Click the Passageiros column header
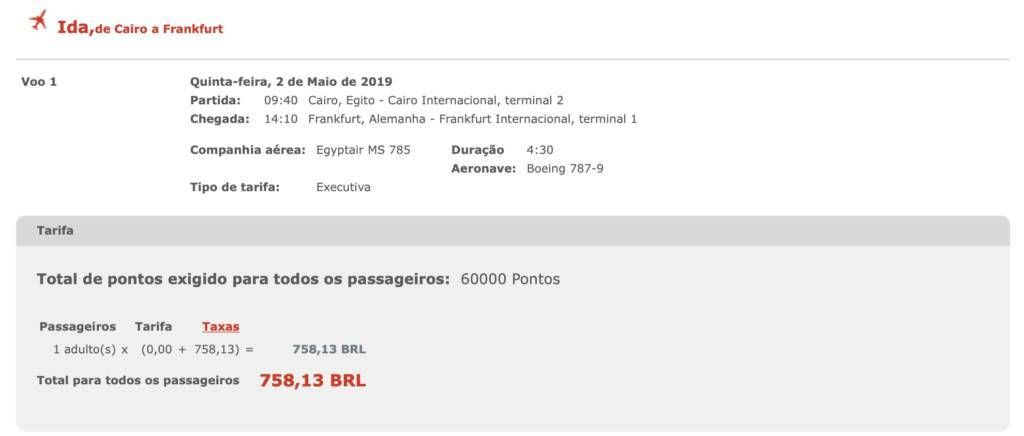This screenshot has width=1024, height=436. click(77, 326)
